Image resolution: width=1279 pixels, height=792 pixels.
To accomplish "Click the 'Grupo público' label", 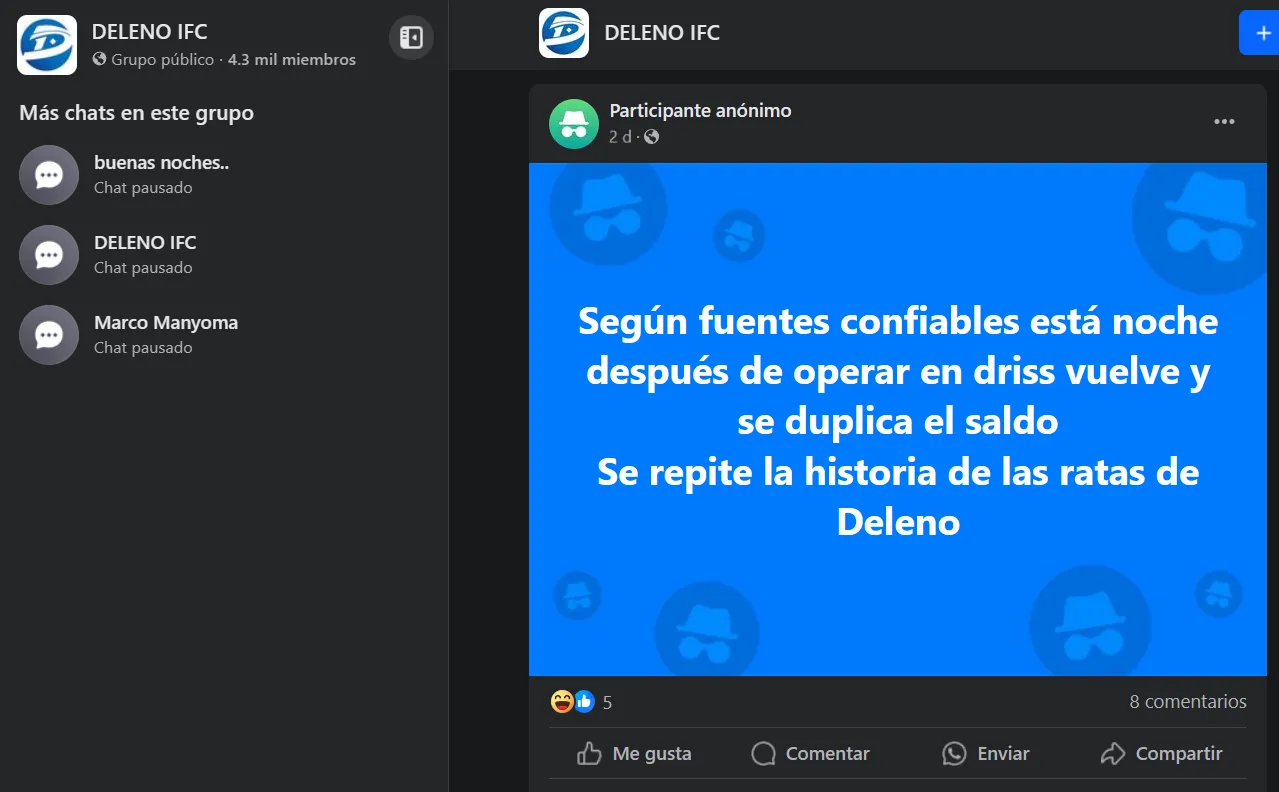I will (x=162, y=60).
